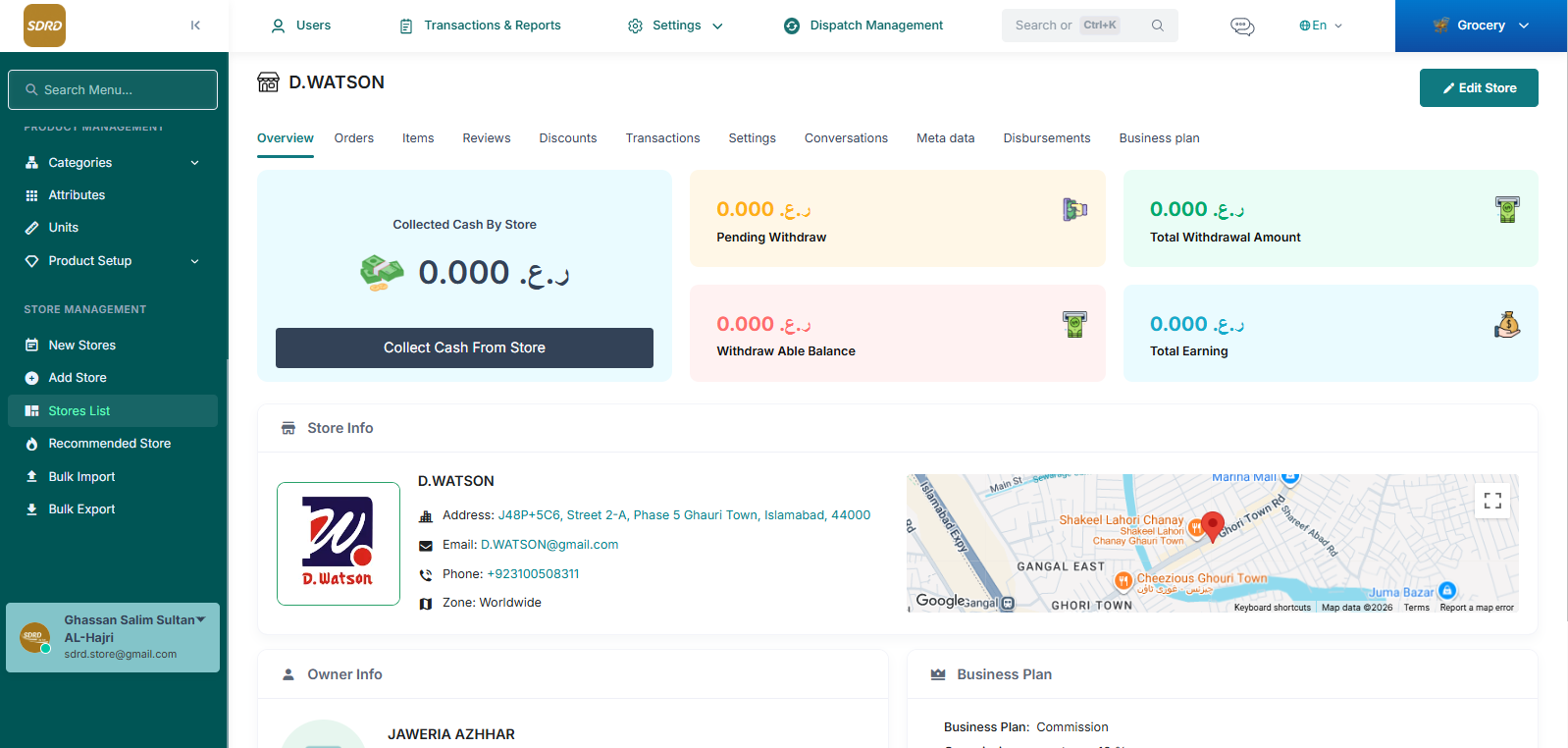Switch to the Disbursements tab
The width and height of the screenshot is (1568, 748).
[1047, 138]
